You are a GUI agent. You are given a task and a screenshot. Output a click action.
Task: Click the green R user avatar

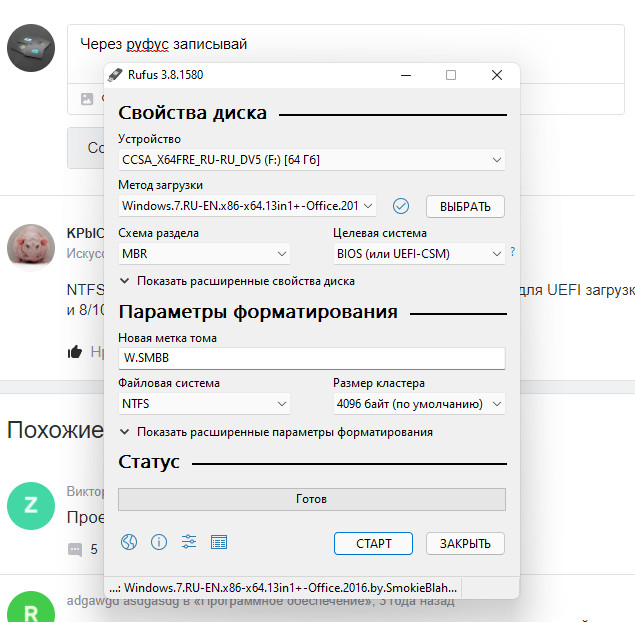[31, 607]
